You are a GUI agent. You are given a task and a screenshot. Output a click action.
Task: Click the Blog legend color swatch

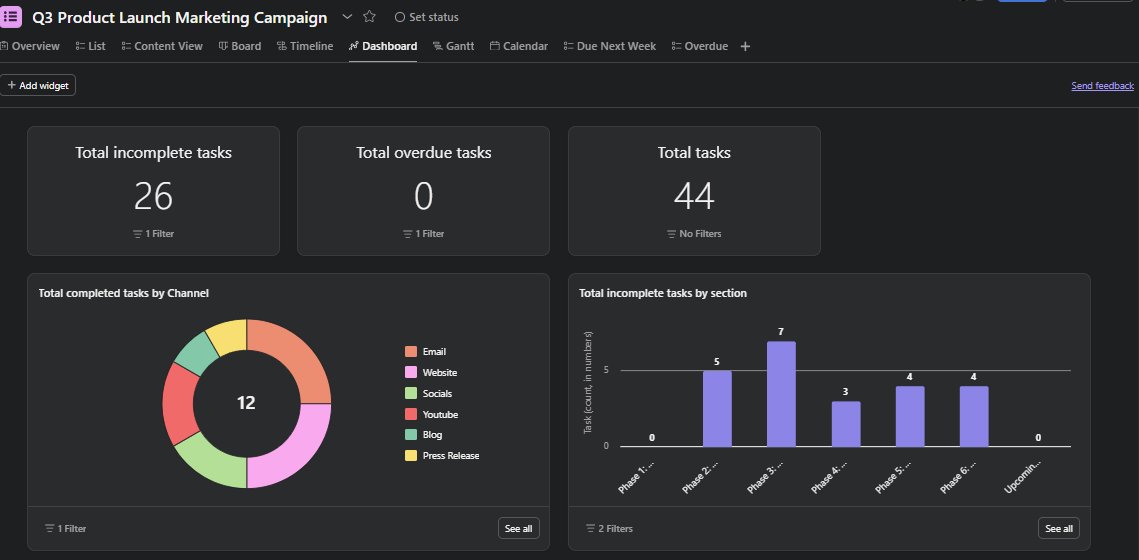tap(411, 434)
